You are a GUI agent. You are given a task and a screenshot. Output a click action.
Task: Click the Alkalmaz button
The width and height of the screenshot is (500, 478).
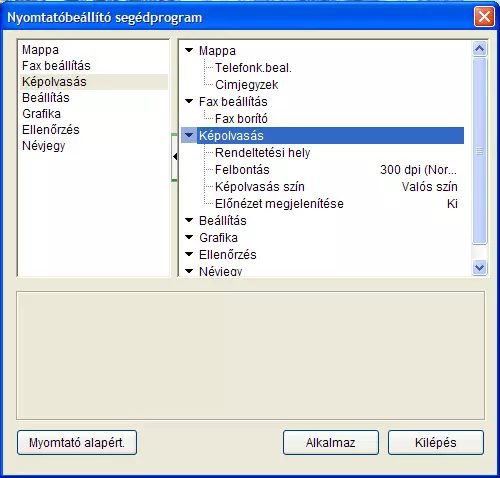click(331, 442)
